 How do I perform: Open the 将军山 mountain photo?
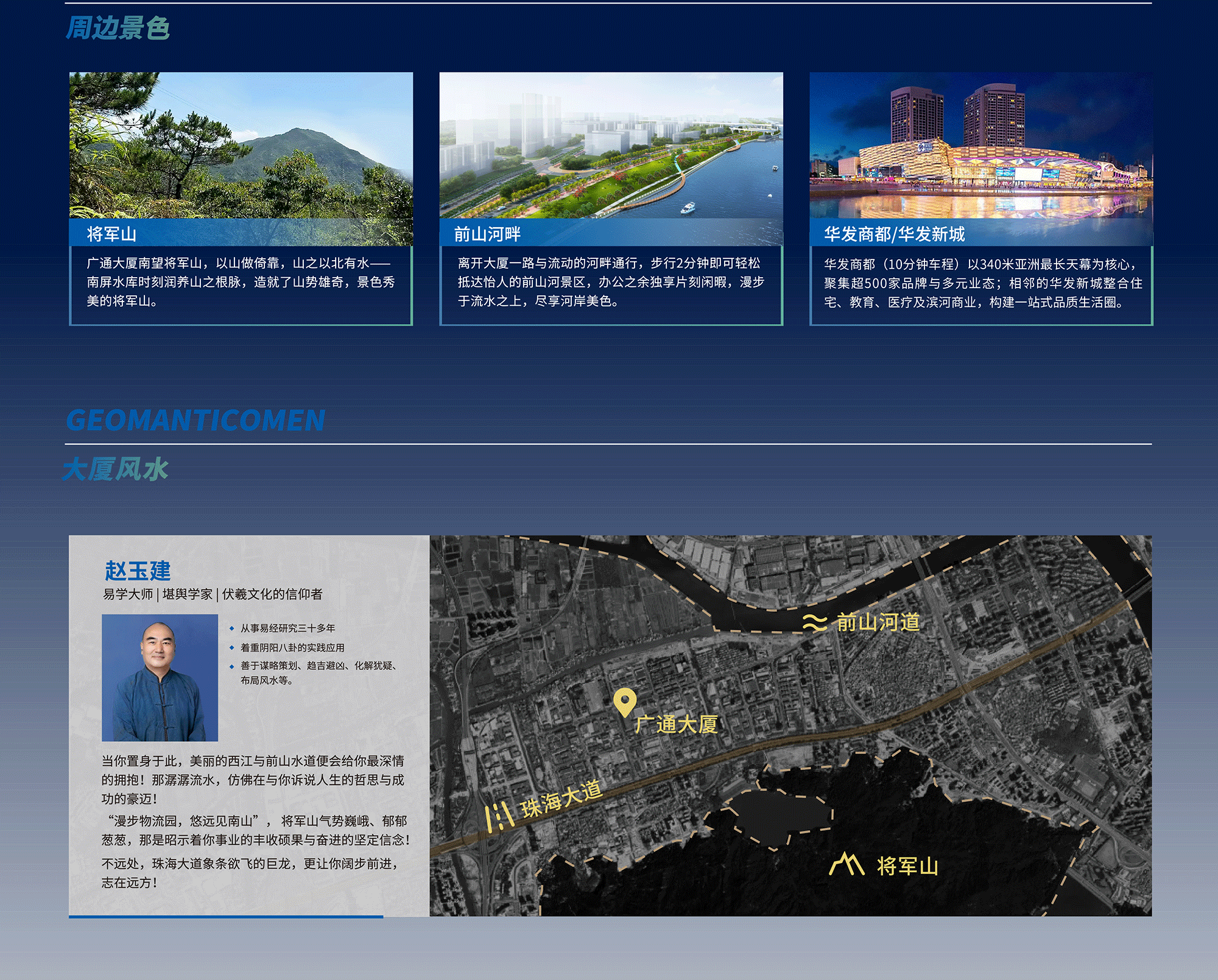coord(241,145)
